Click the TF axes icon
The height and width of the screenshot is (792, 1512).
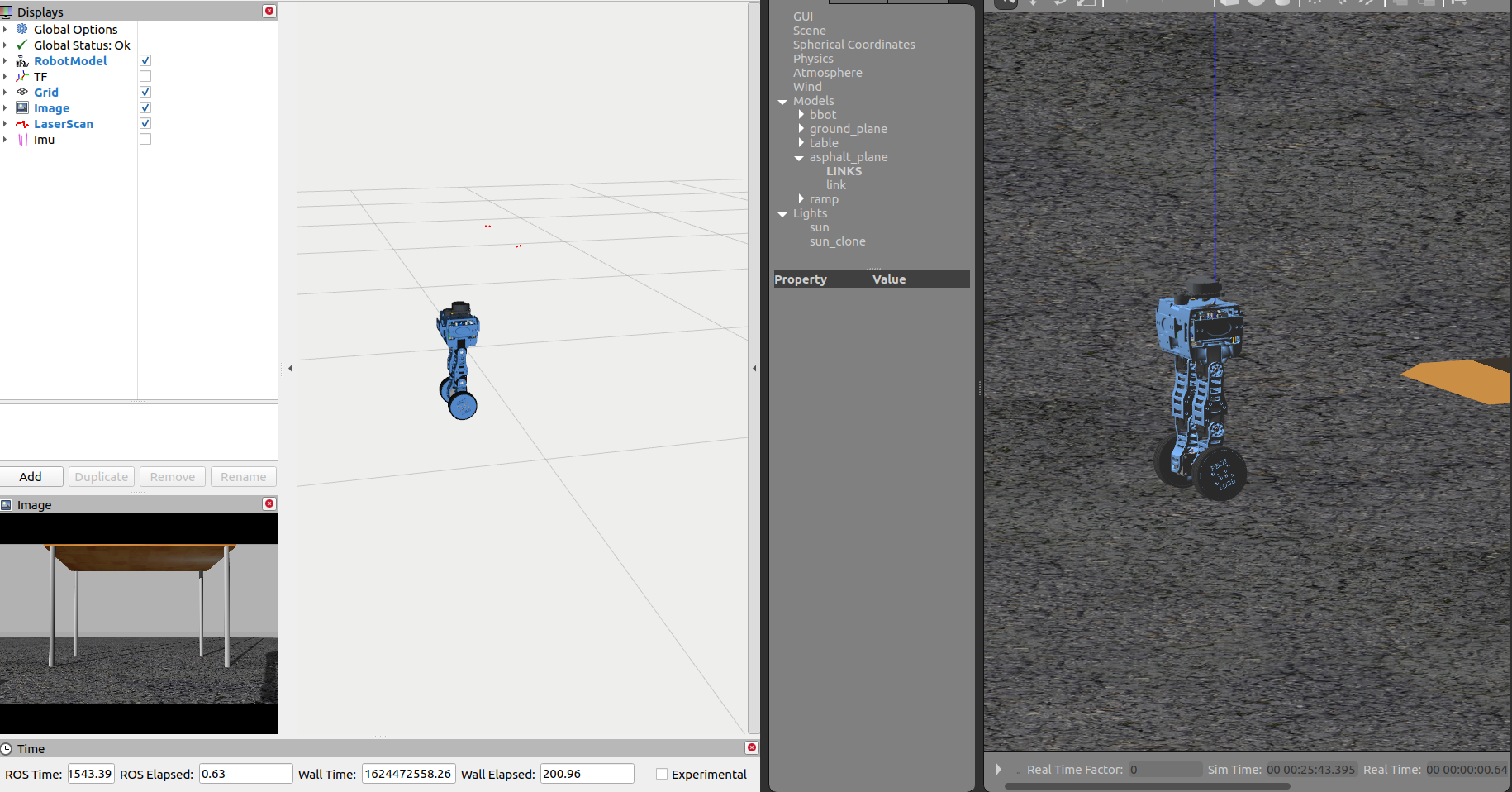[x=22, y=77]
